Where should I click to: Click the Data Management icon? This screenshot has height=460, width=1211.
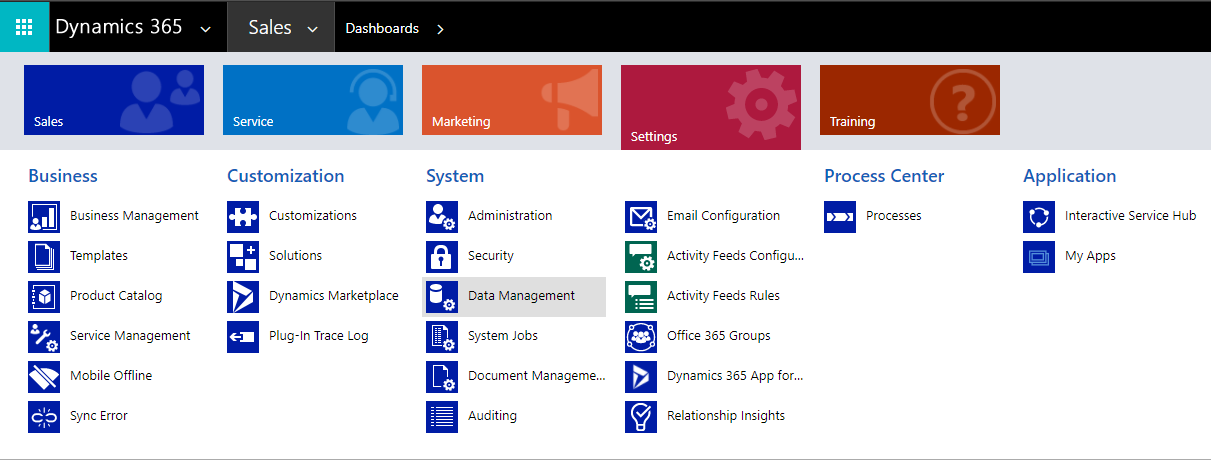[x=442, y=297]
